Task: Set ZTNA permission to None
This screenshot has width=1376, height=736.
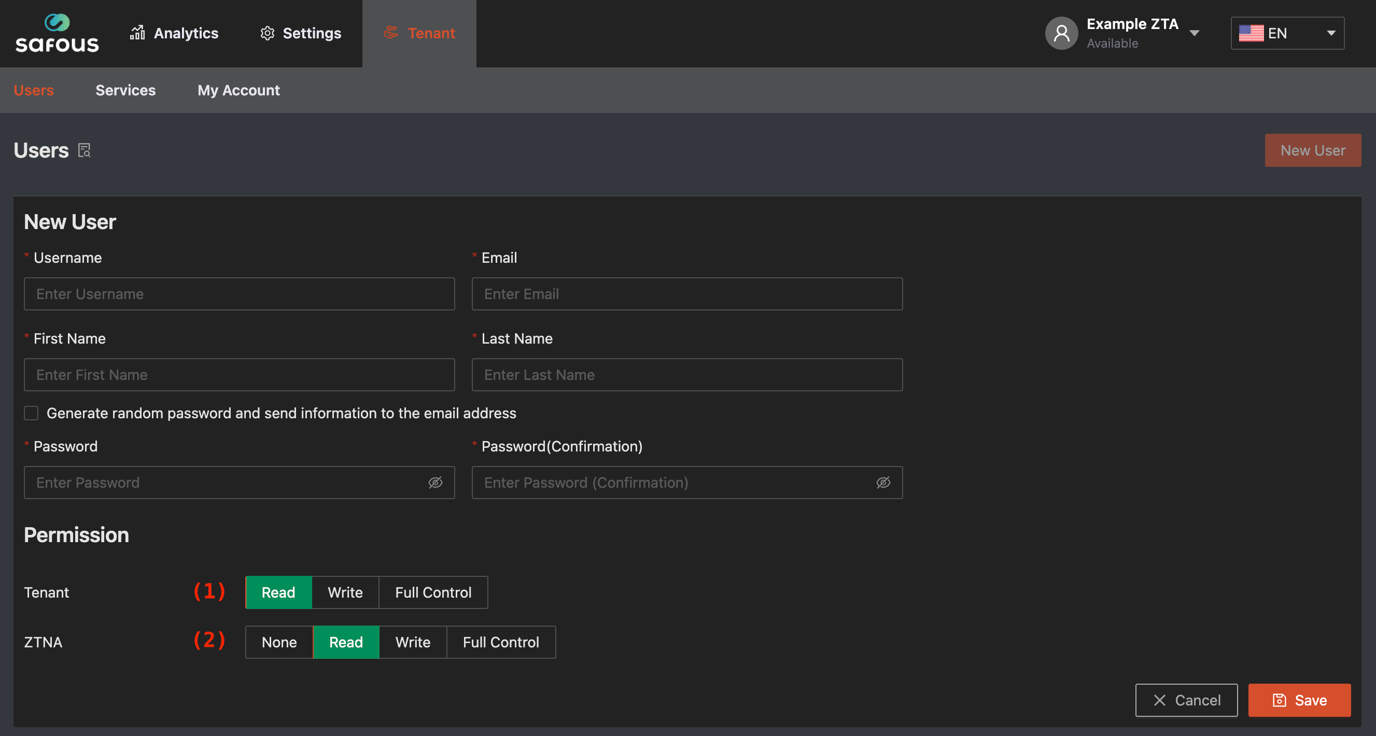Action: point(279,642)
